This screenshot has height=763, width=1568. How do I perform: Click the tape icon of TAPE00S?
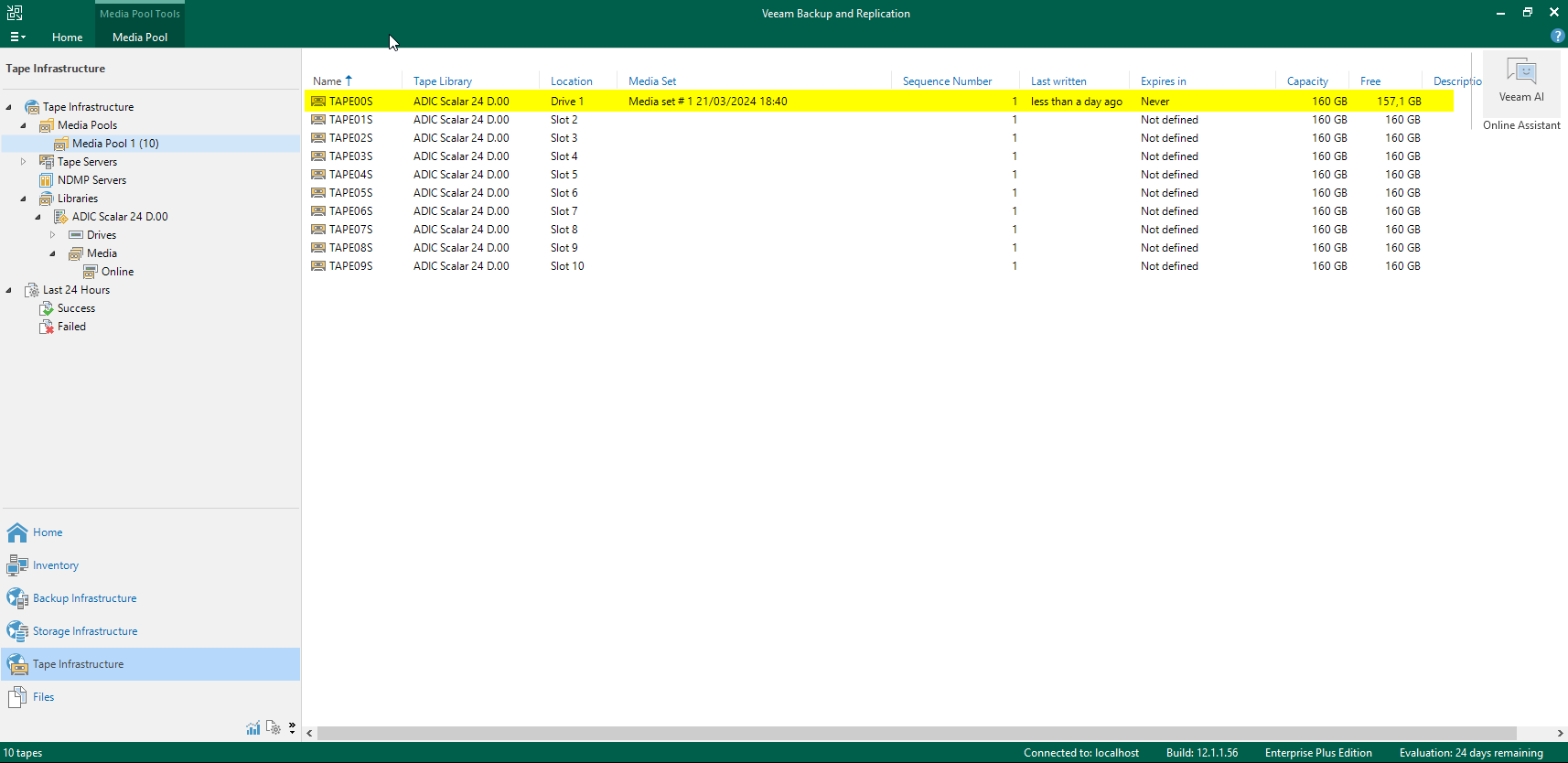tap(318, 102)
